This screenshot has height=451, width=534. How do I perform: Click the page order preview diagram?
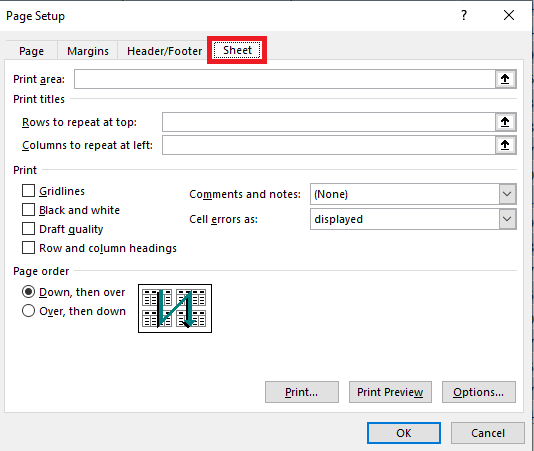point(175,308)
